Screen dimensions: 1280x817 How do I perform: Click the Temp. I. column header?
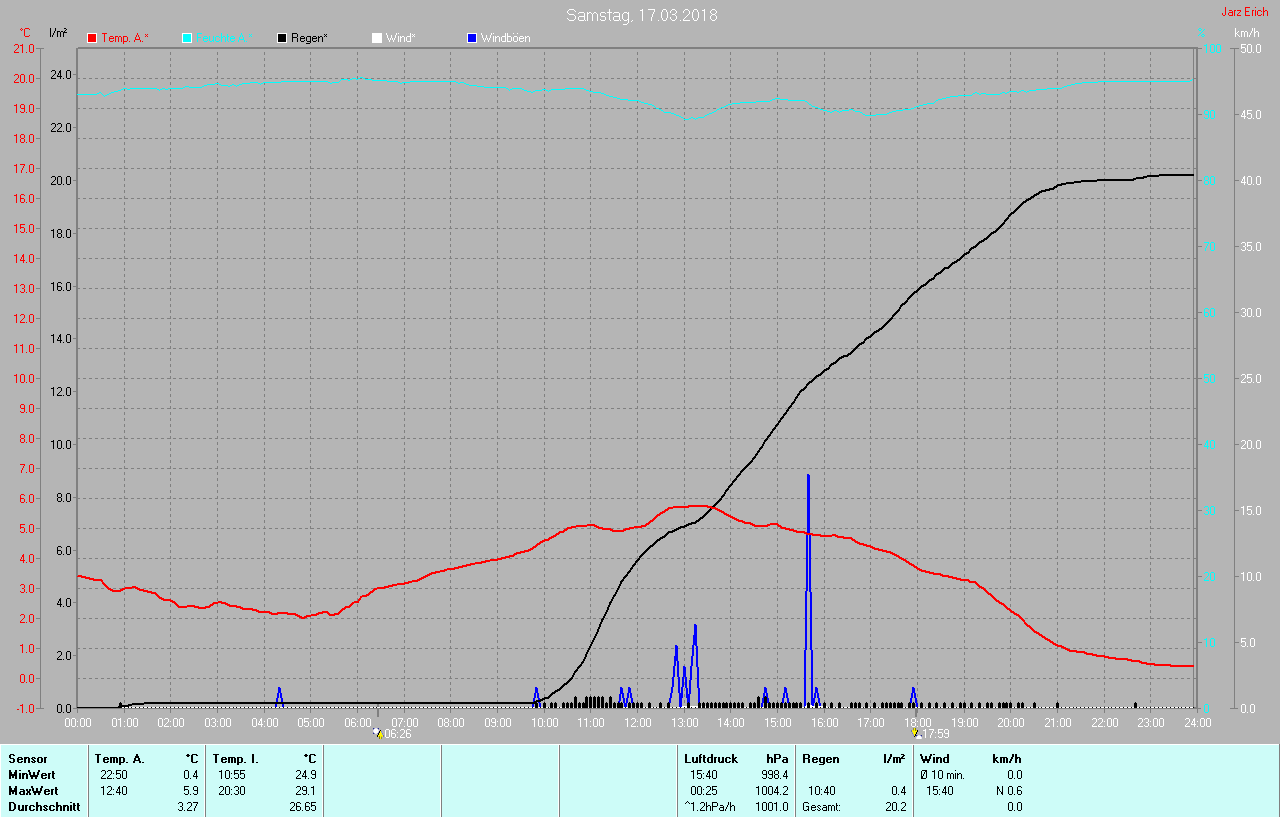coord(235,759)
